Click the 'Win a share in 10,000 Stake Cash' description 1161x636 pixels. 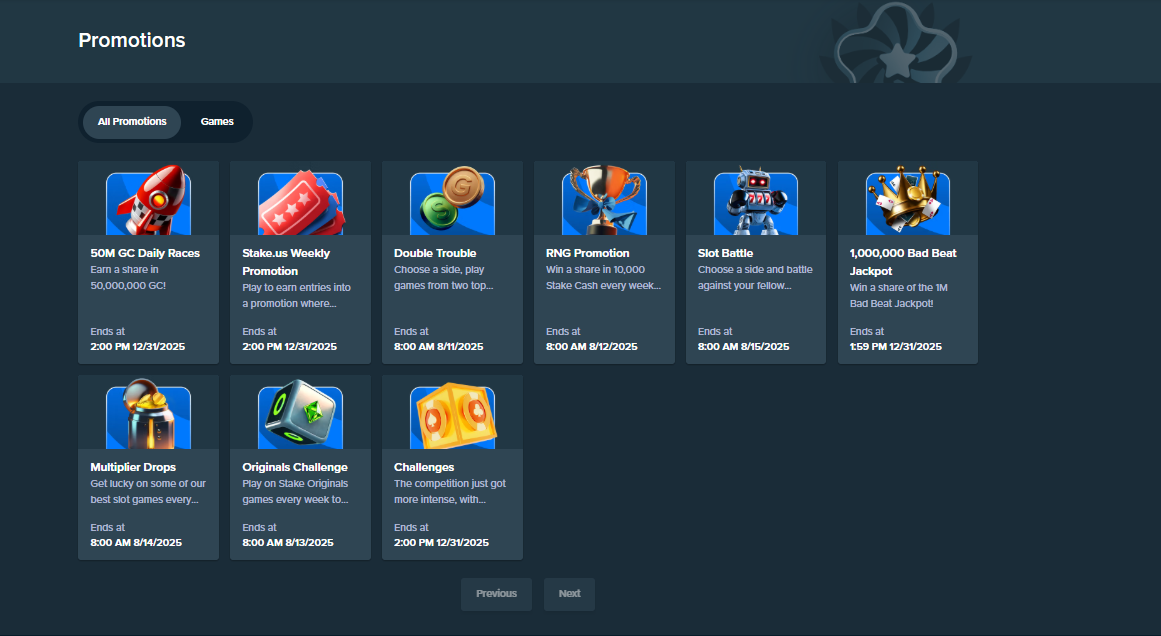pos(603,278)
